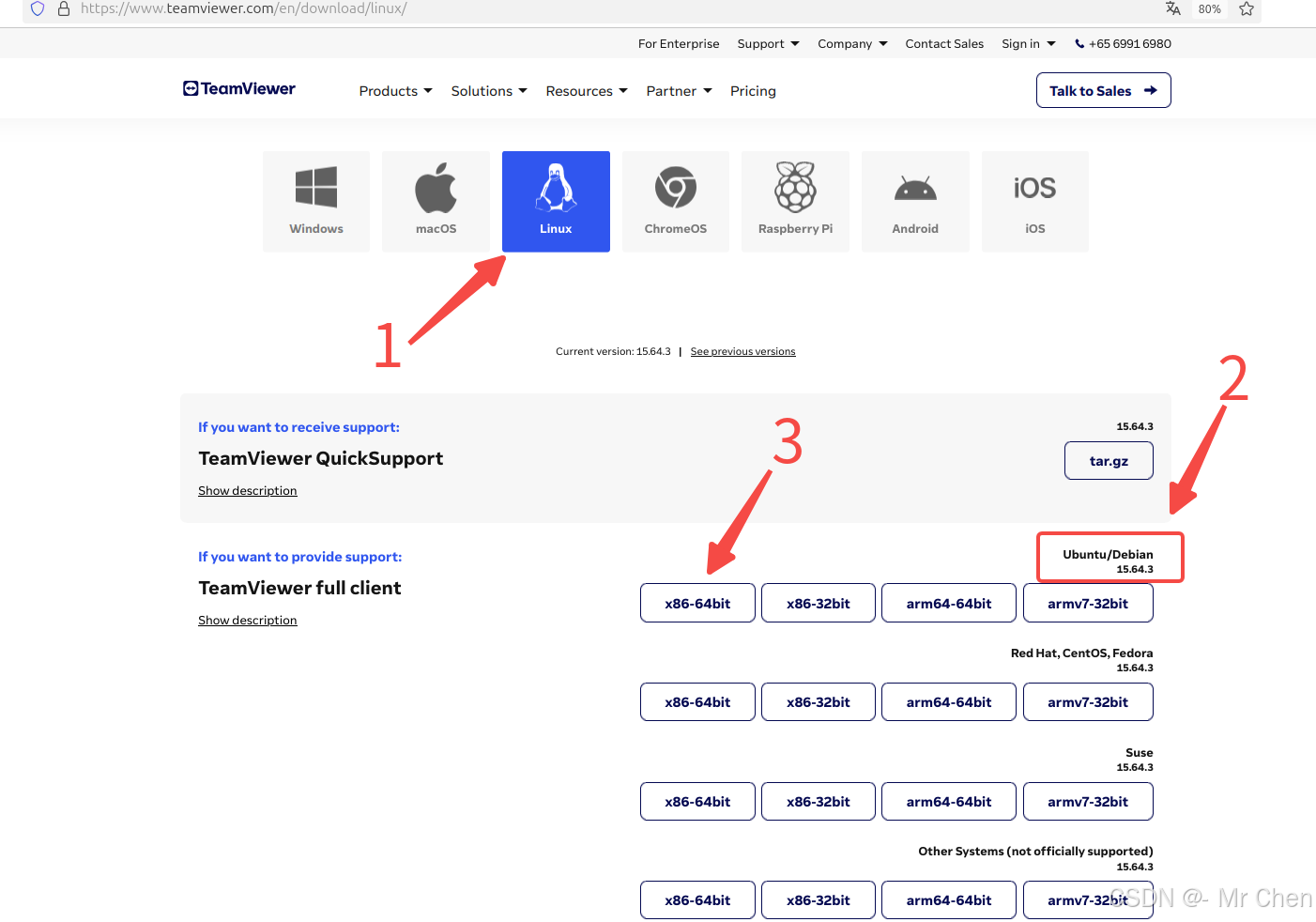Expand the Solutions dropdown

488,90
